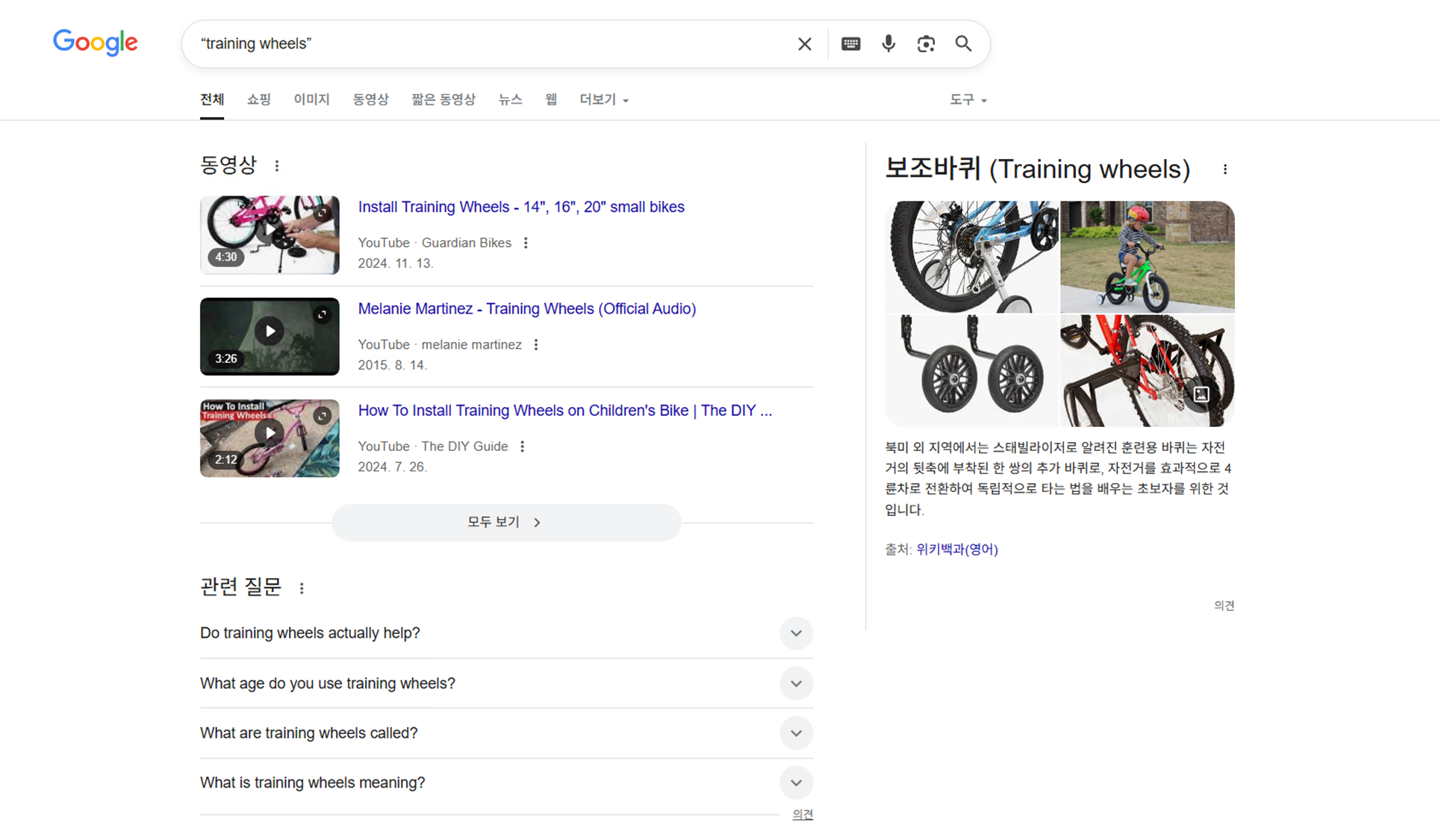The width and height of the screenshot is (1441, 840).
Task: Open the 도구 tools dropdown
Action: pos(968,99)
